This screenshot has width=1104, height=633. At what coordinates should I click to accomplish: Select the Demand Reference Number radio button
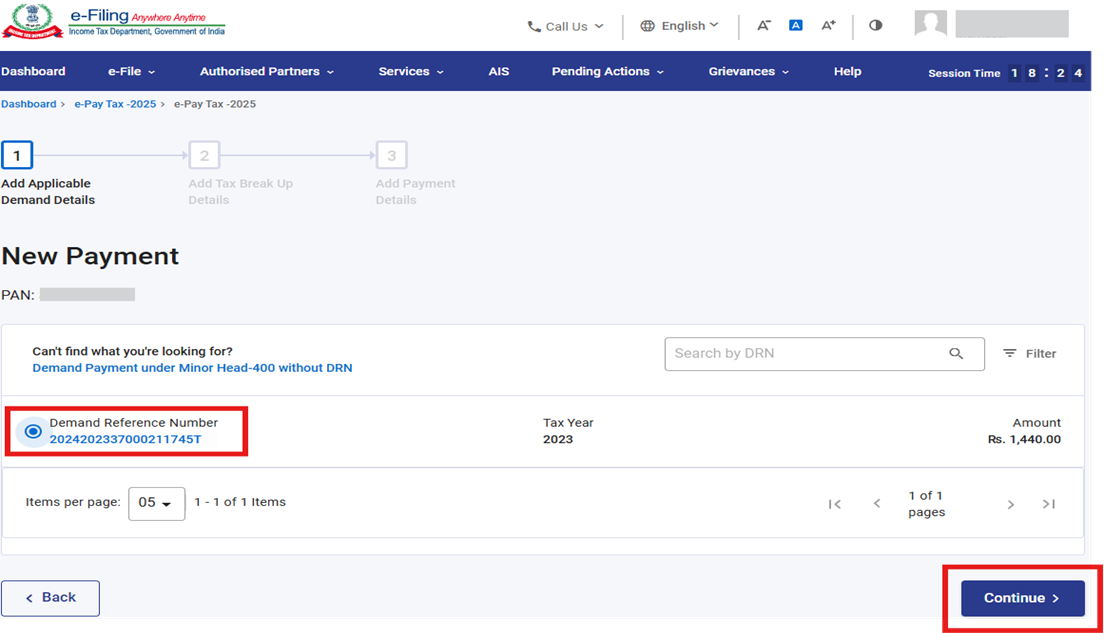33,431
